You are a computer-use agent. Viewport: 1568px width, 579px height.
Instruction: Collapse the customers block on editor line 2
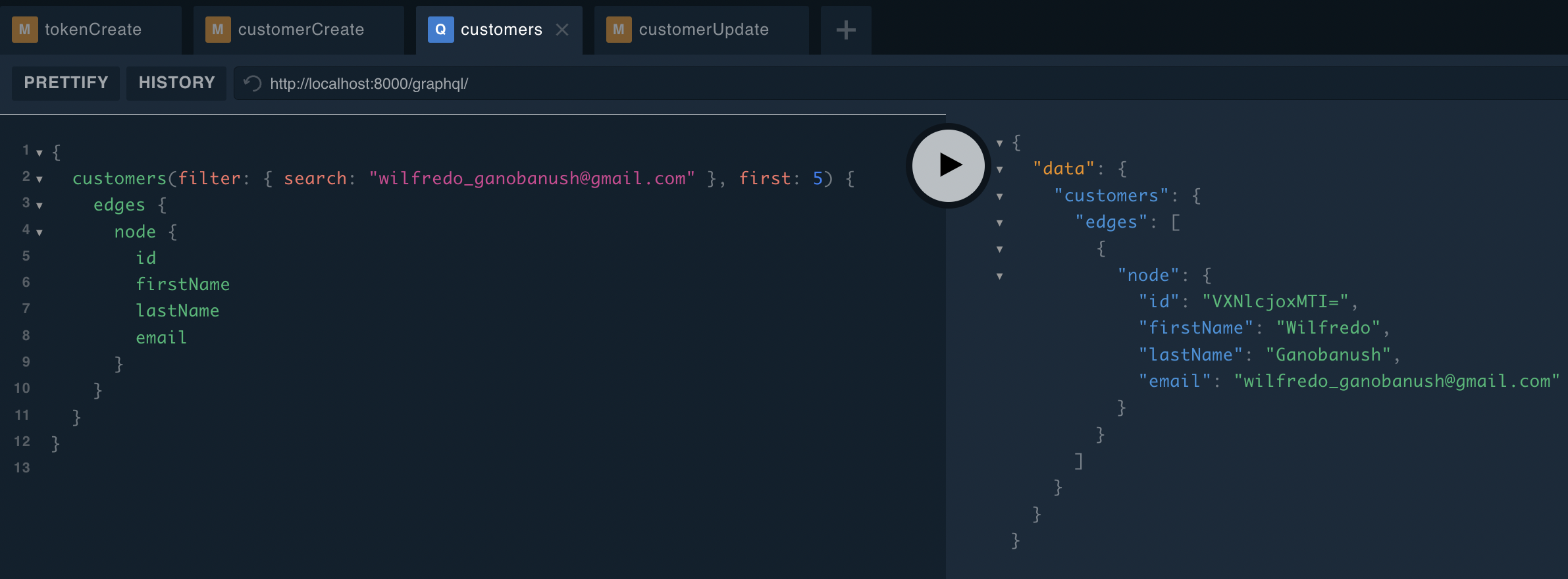coord(39,180)
